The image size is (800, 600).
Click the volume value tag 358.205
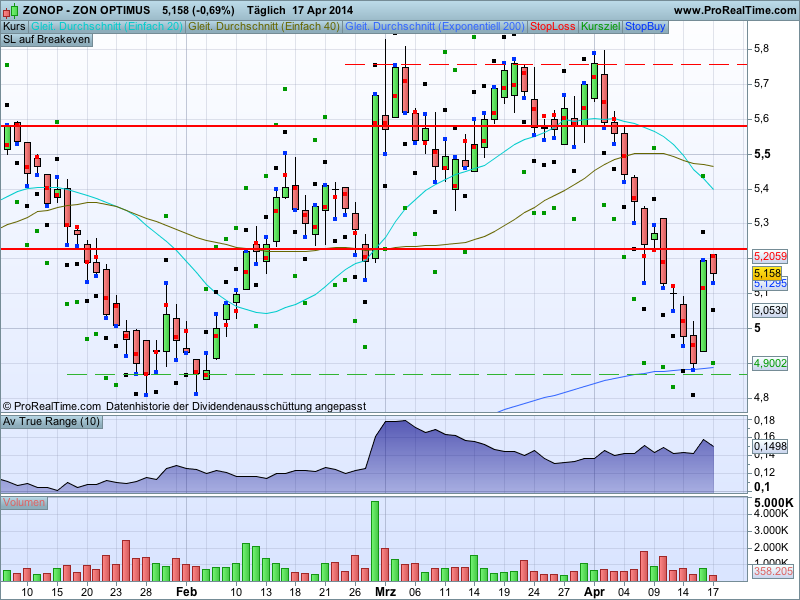(x=773, y=571)
